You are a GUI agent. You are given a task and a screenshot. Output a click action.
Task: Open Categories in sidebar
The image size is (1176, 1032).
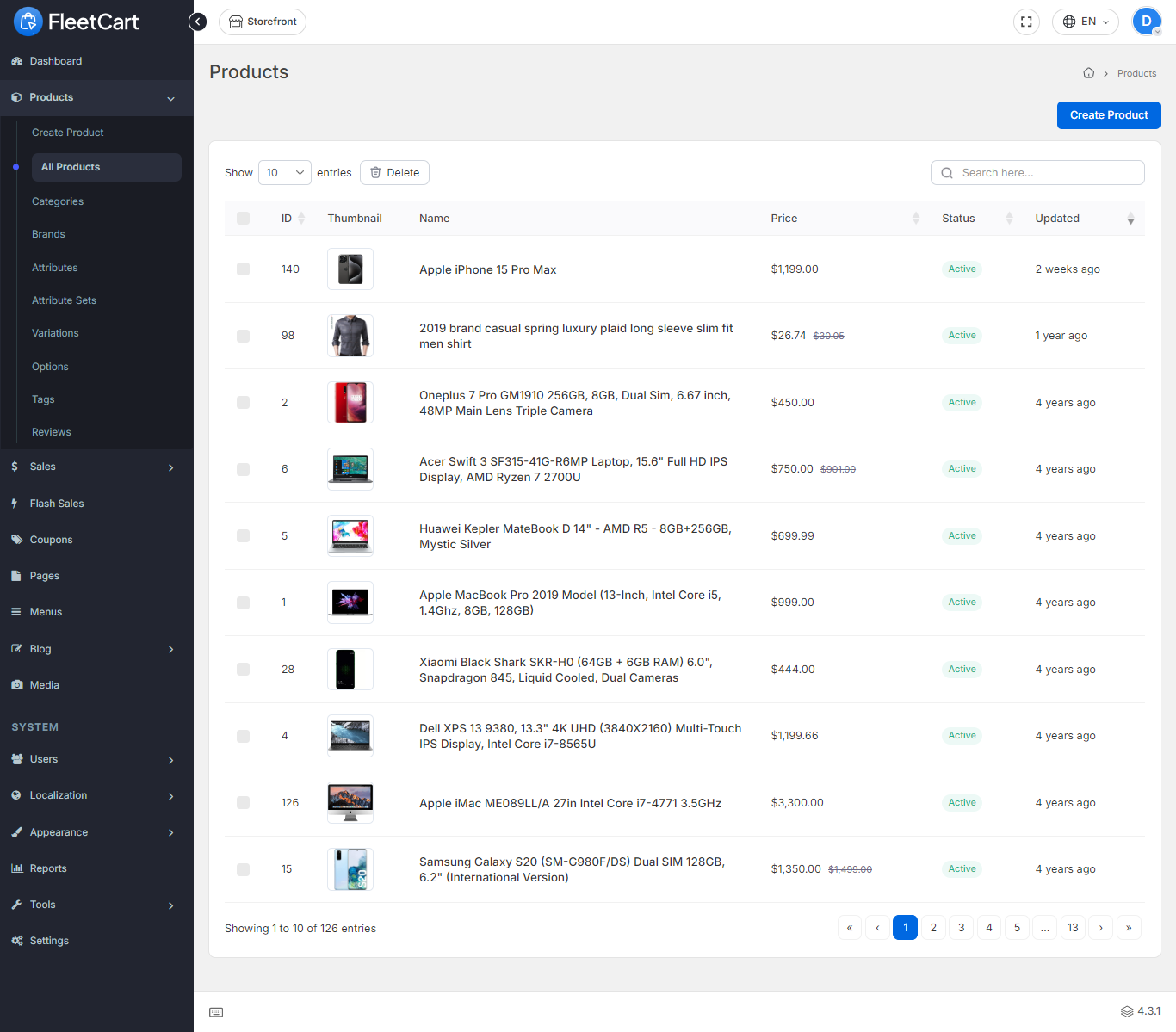58,201
